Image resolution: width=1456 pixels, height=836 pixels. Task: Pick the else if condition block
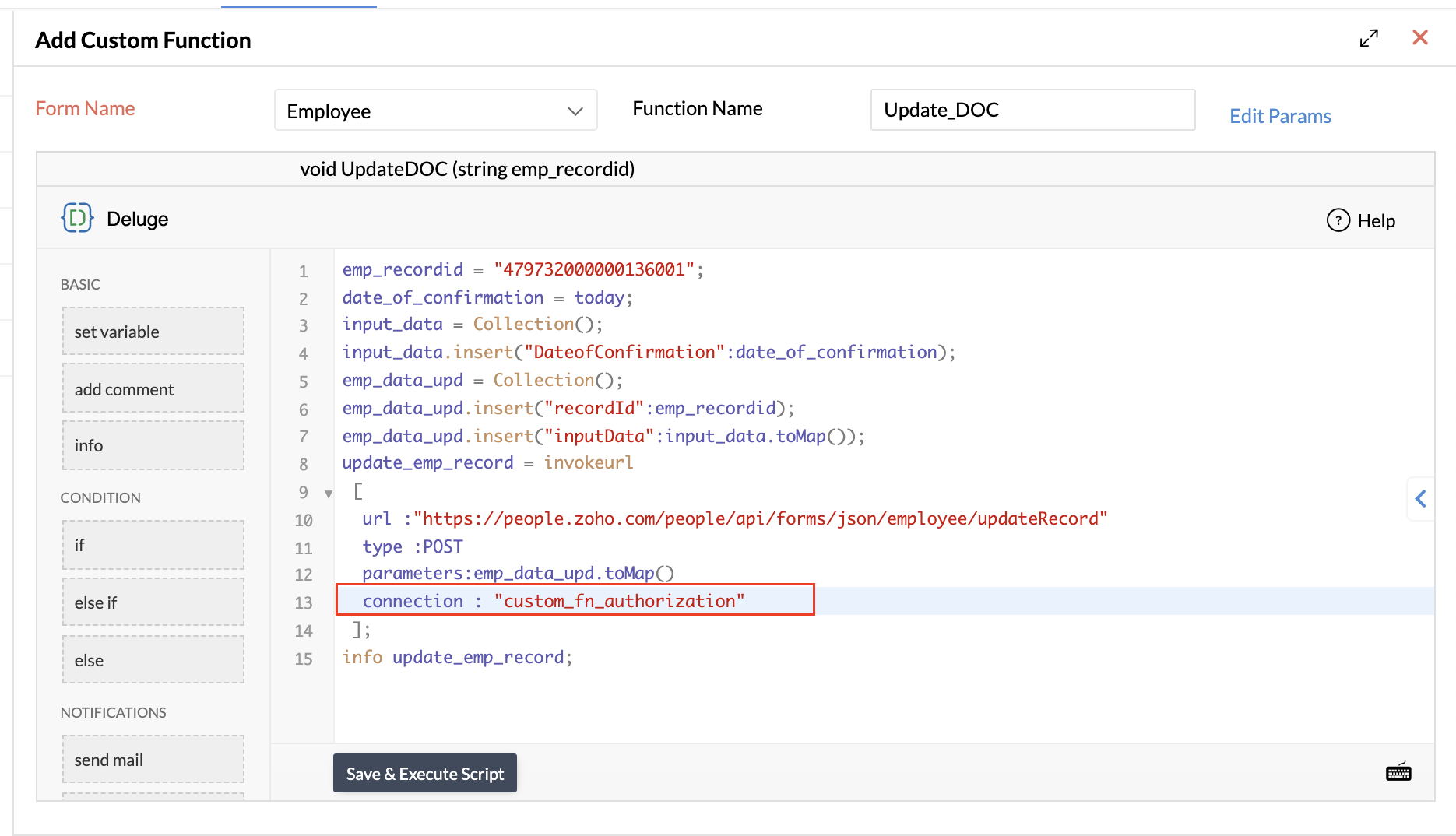tap(153, 602)
